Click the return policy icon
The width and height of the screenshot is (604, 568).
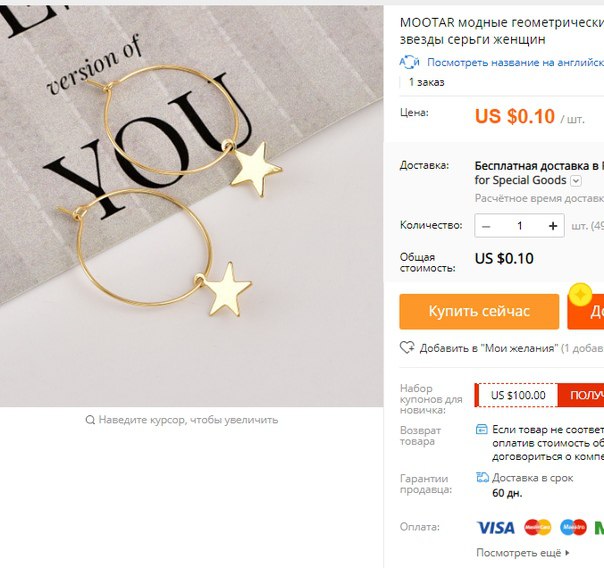[482, 429]
